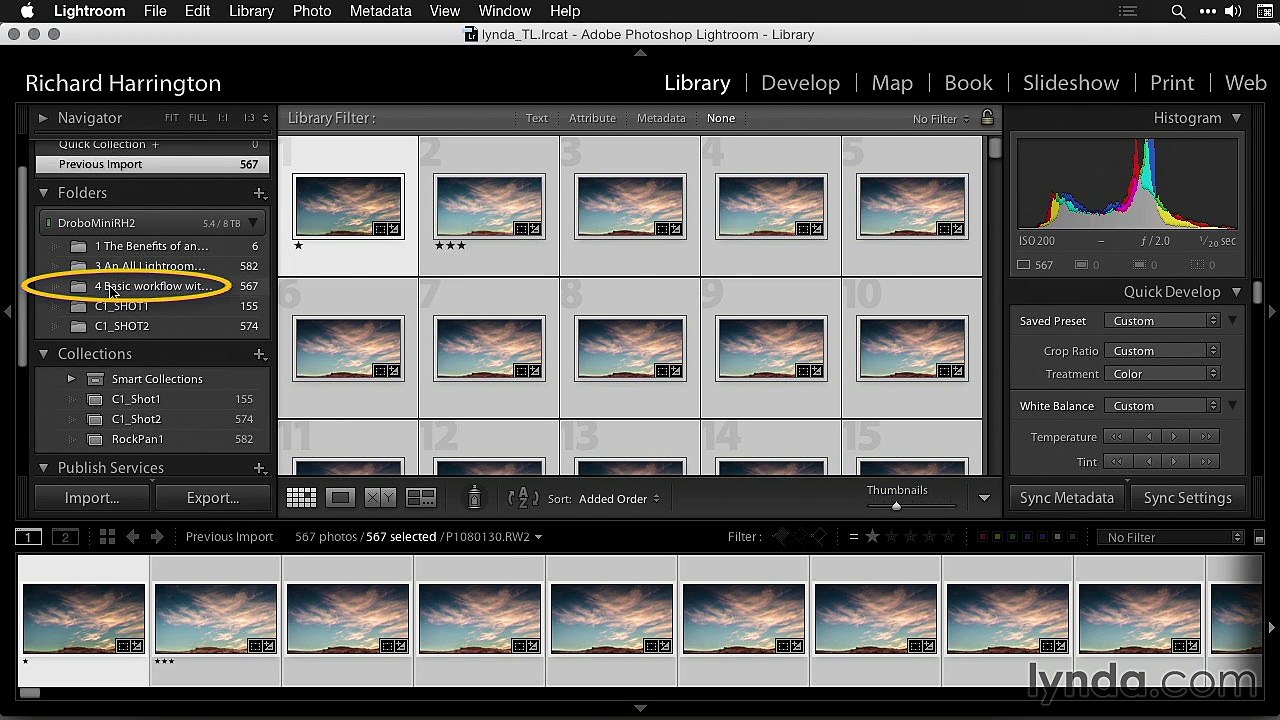Open the Map module
The width and height of the screenshot is (1280, 720).
pos(892,83)
